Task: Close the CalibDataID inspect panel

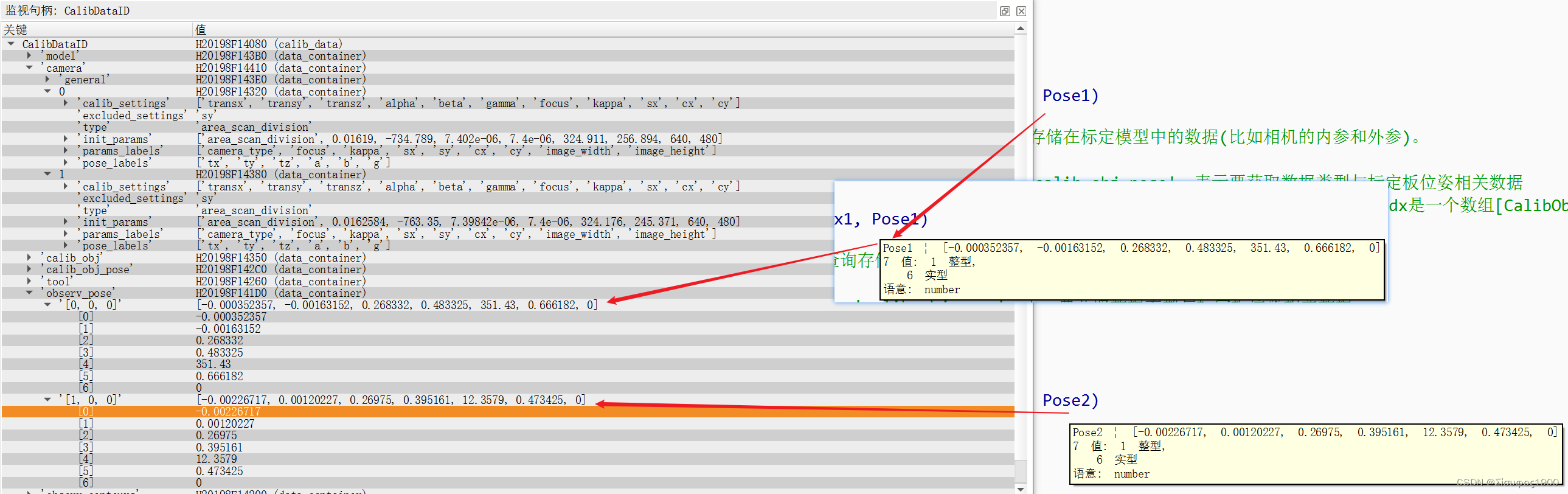Action: 1021,11
